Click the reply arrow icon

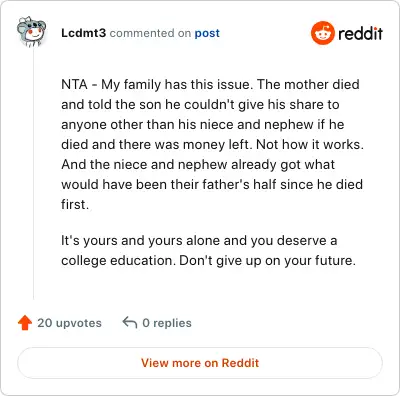tap(130, 323)
